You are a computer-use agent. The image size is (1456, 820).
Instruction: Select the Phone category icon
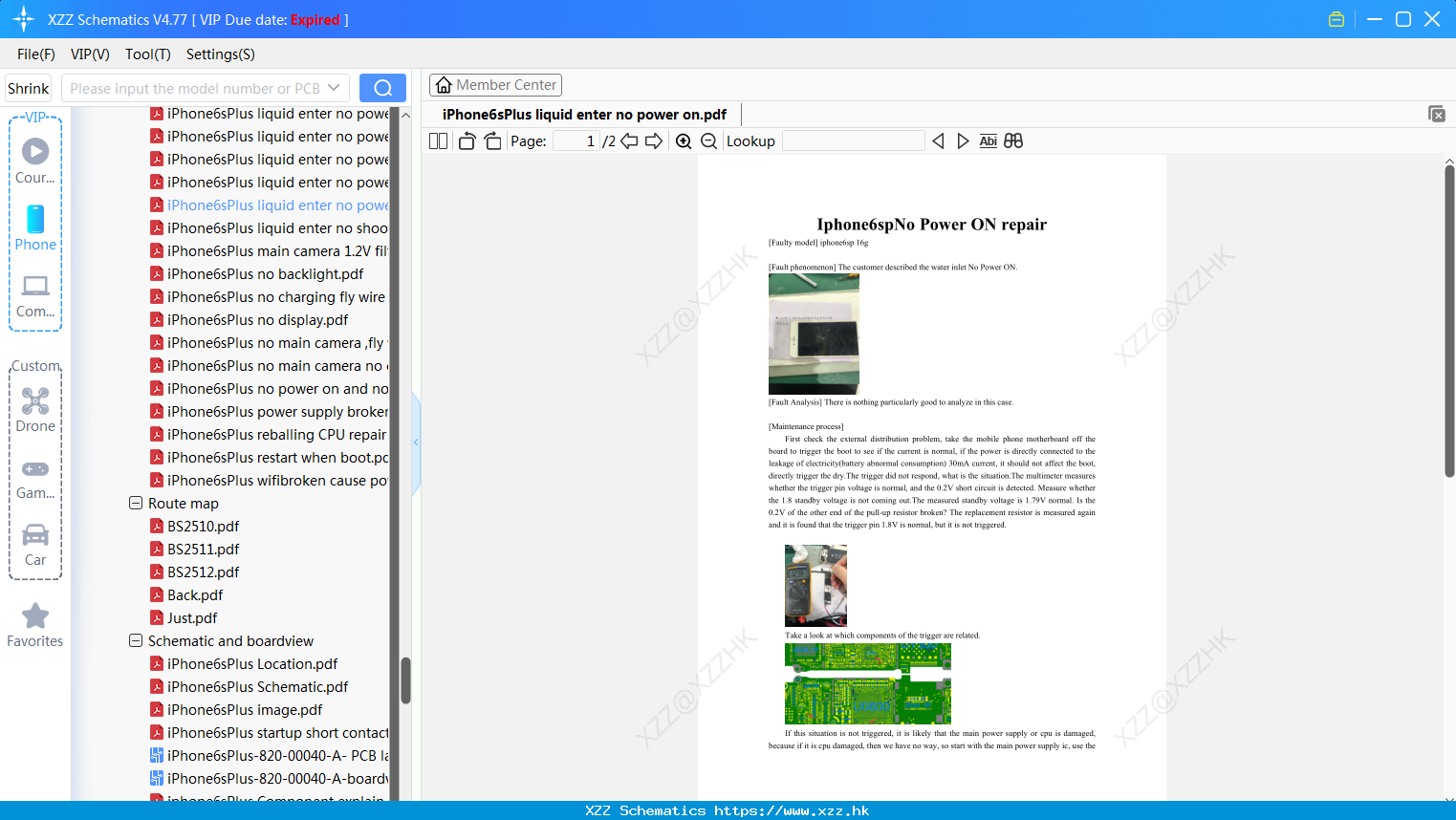click(x=35, y=219)
